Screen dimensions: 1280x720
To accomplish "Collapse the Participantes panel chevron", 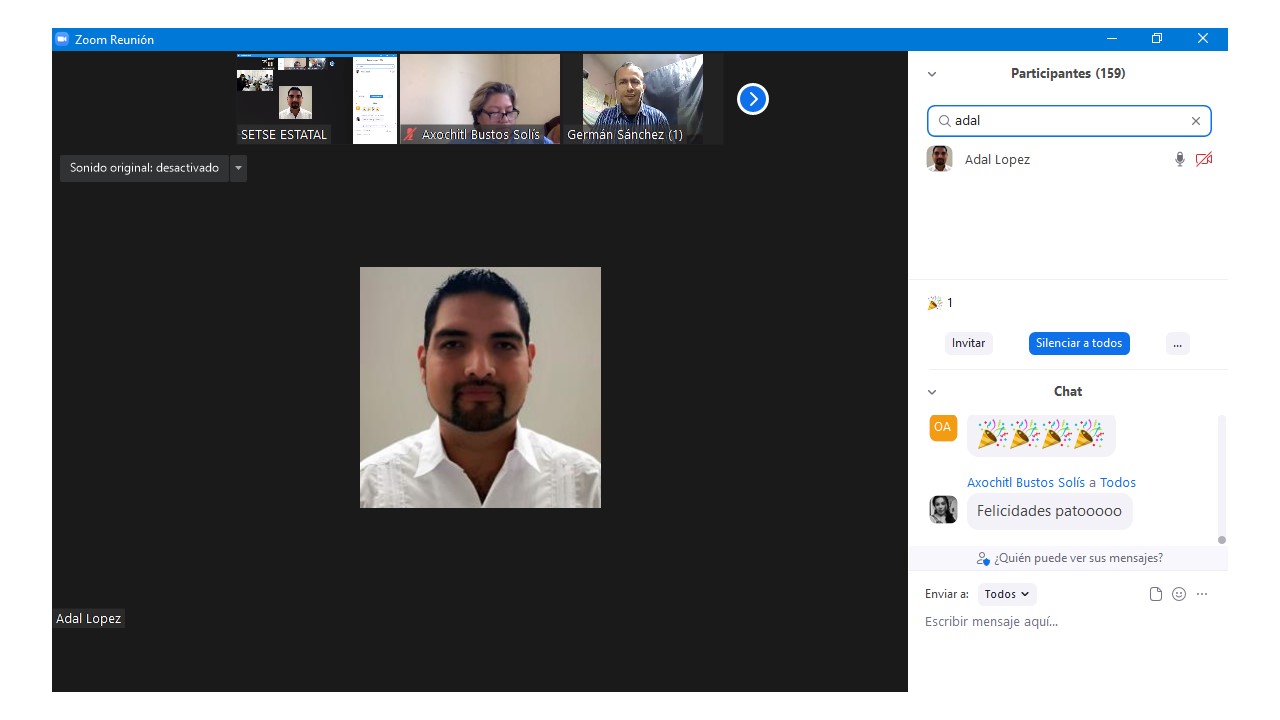I will 932,74.
